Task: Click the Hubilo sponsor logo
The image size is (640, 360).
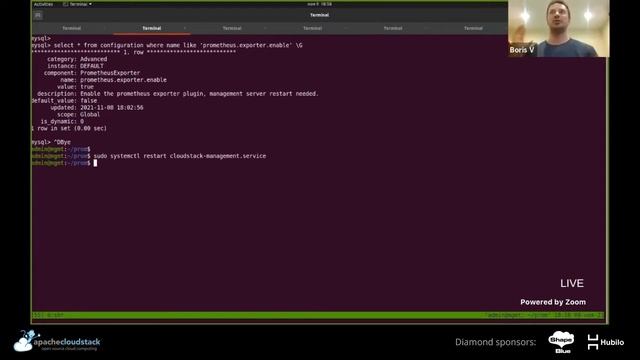Action: 605,342
